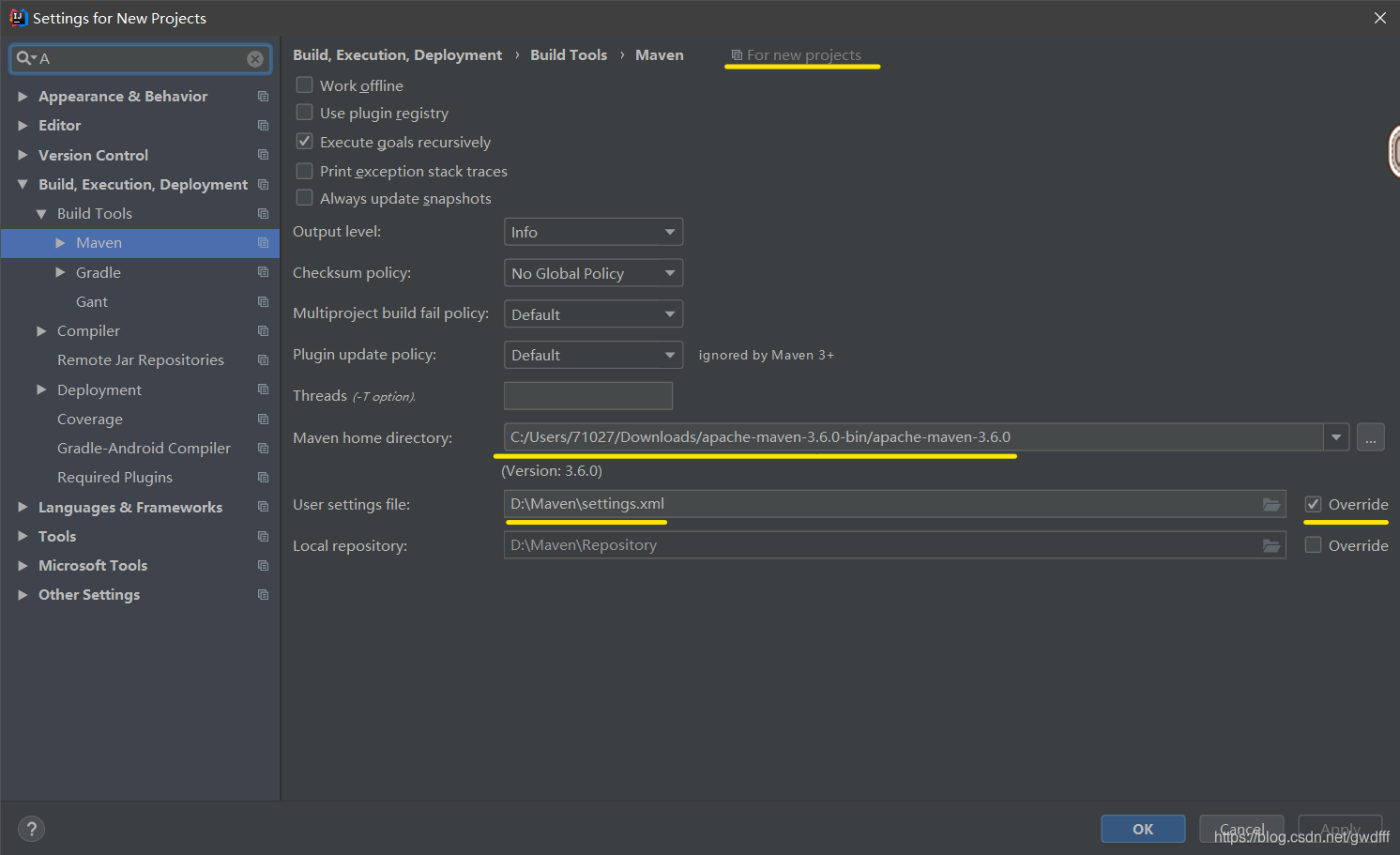This screenshot has width=1400, height=855.
Task: Focus the settings search box
Action: tap(141, 59)
